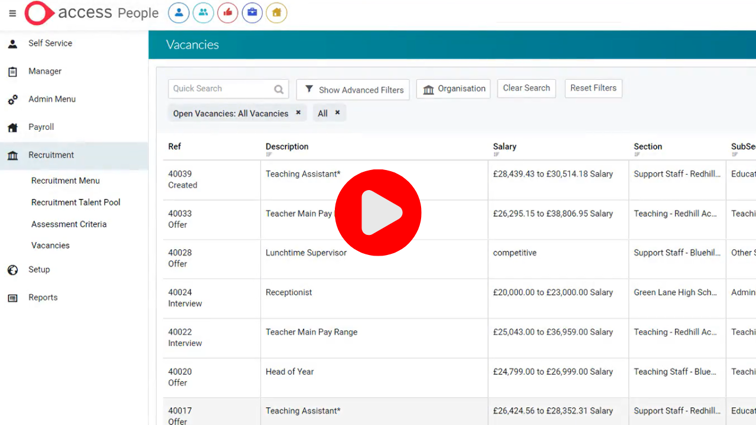
Task: Open Assessment Criteria submenu
Action: tap(69, 224)
